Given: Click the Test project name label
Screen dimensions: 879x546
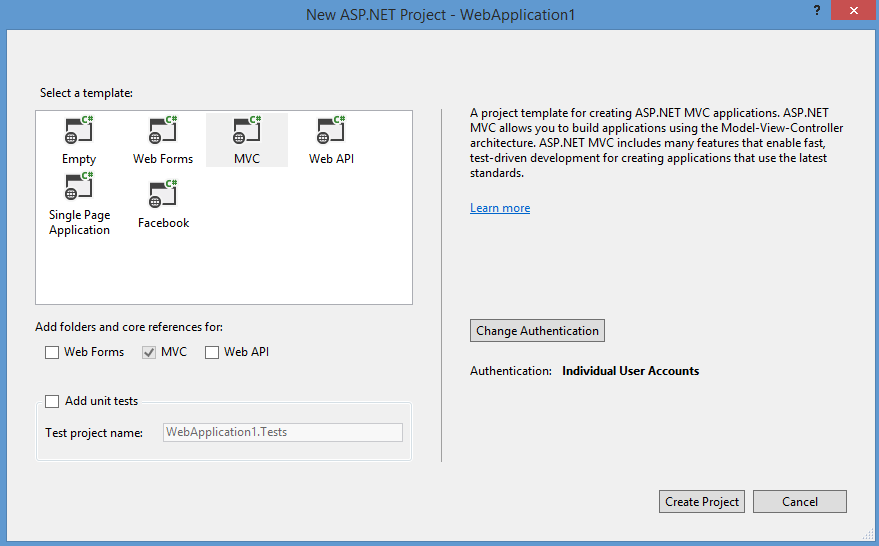Looking at the screenshot, I should click(x=94, y=433).
